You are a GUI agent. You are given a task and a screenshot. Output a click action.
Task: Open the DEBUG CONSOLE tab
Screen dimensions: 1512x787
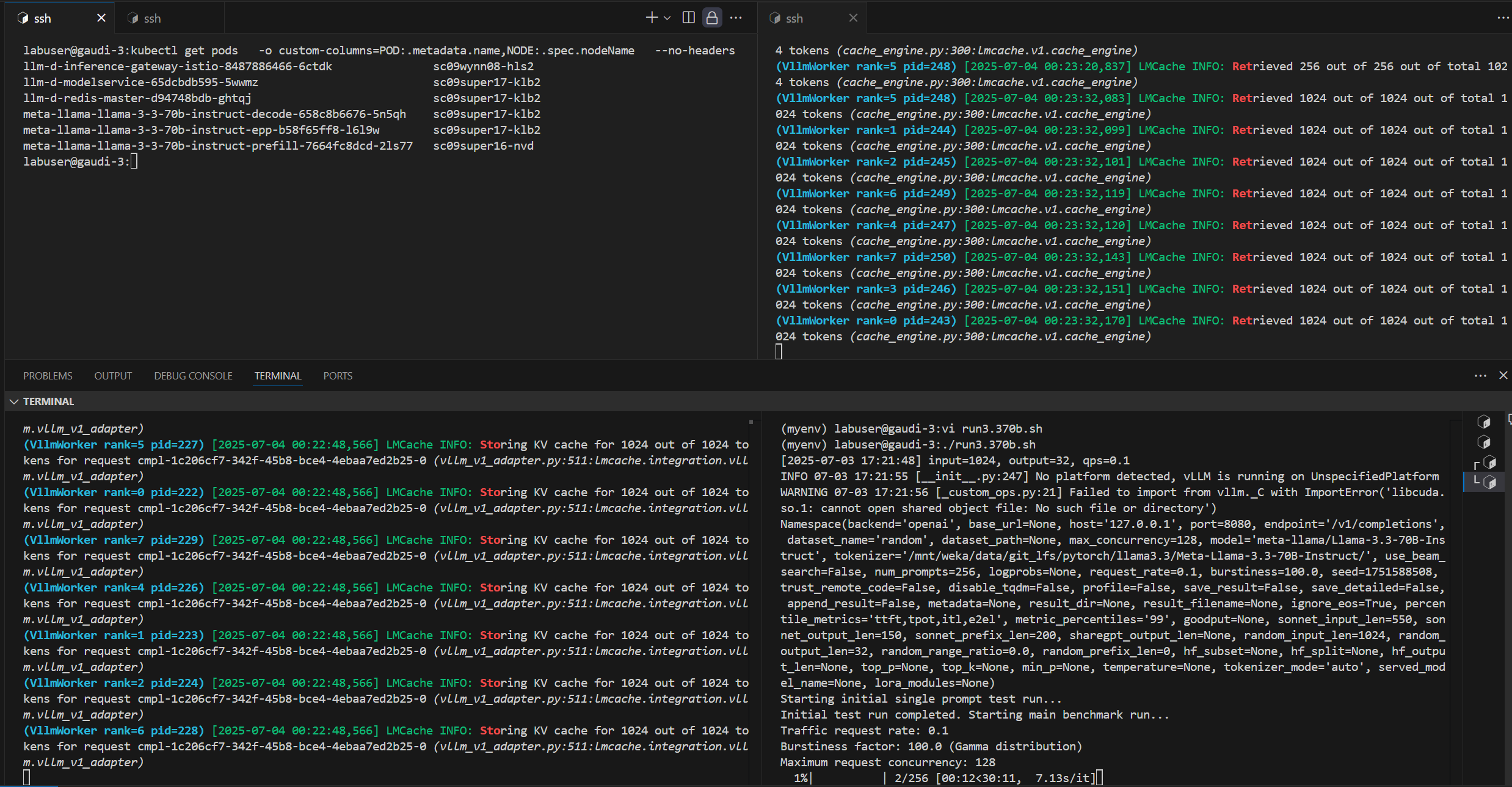[x=193, y=376]
